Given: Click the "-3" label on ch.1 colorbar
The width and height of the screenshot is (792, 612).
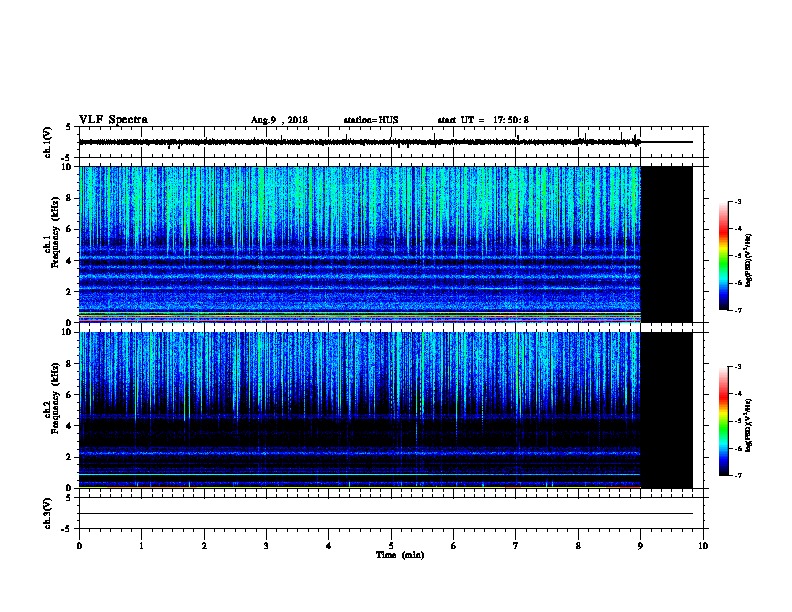Looking at the screenshot, I should tap(738, 201).
